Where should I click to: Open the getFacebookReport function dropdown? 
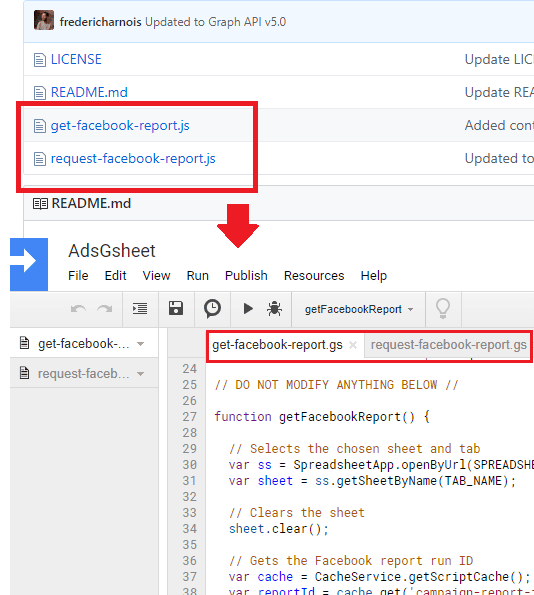point(358,309)
